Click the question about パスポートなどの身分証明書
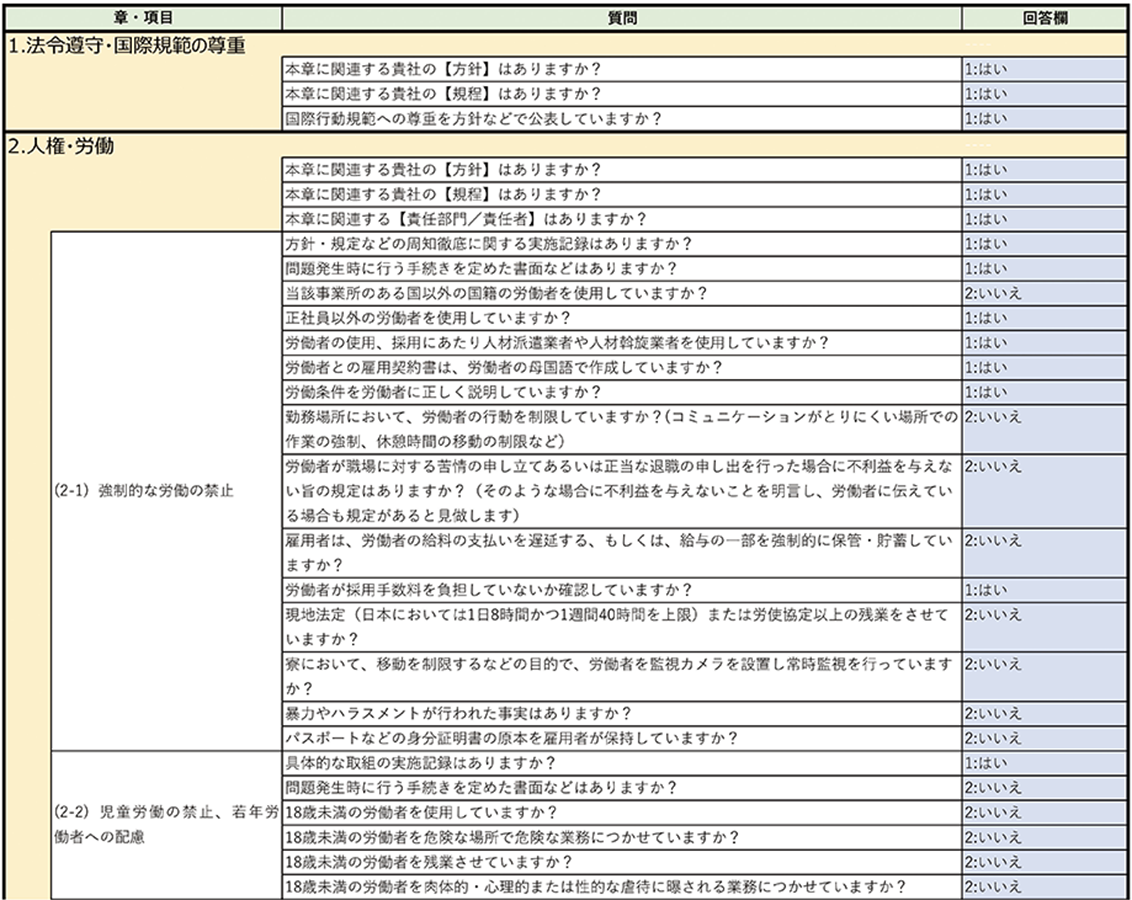The image size is (1132, 900). (x=622, y=738)
